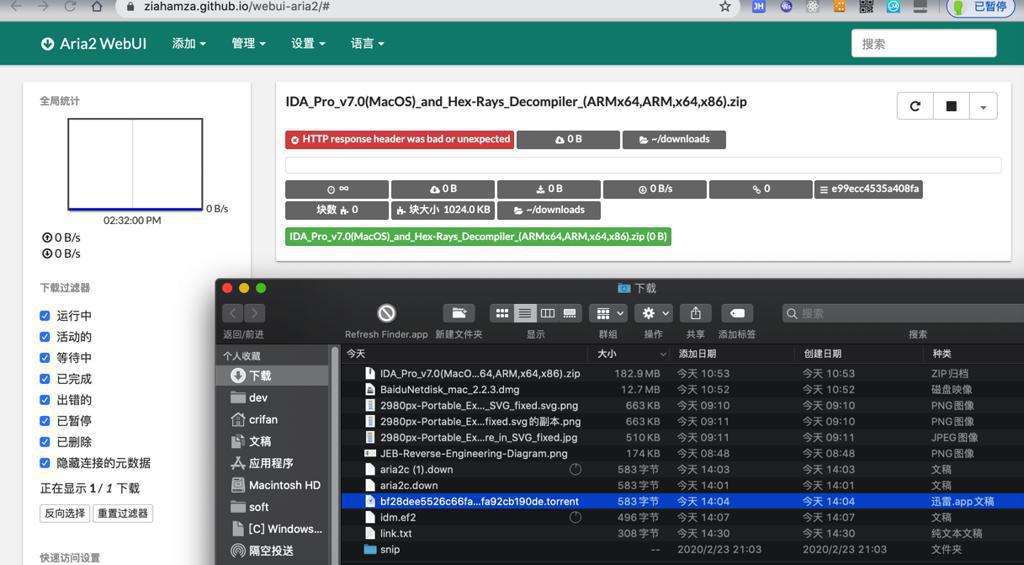This screenshot has width=1024, height=565.
Task: Click the Finder 添加标签 tag icon
Action: click(x=737, y=314)
